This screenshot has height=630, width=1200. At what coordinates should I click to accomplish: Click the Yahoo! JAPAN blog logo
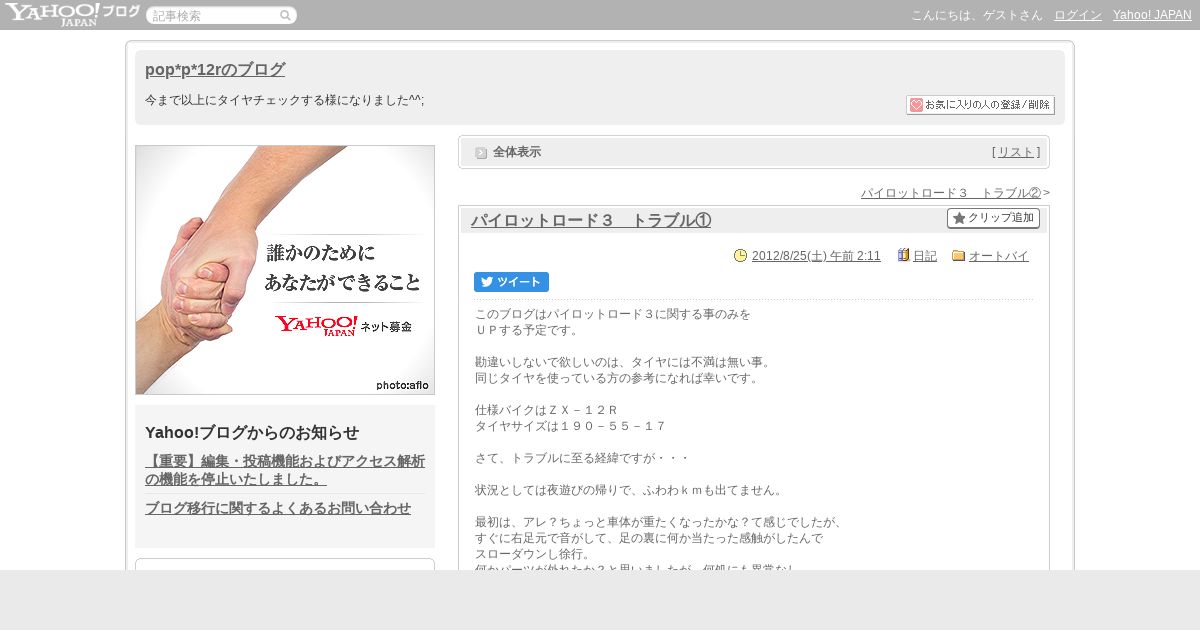pyautogui.click(x=72, y=14)
